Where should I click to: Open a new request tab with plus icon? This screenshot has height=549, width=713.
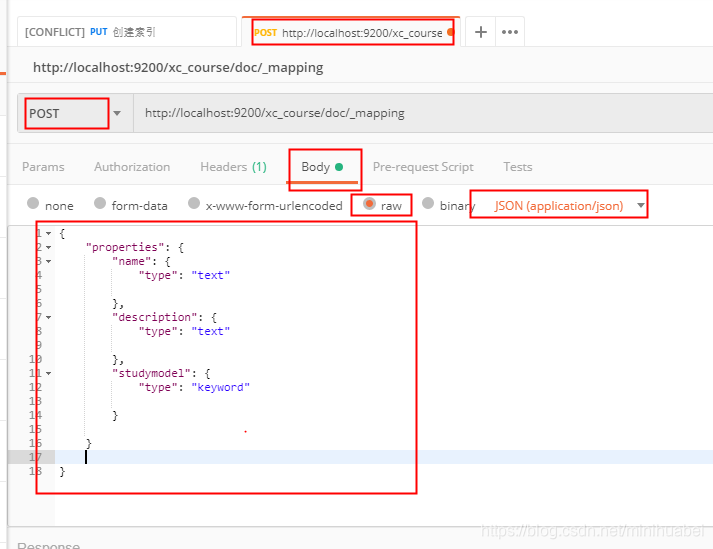[481, 32]
